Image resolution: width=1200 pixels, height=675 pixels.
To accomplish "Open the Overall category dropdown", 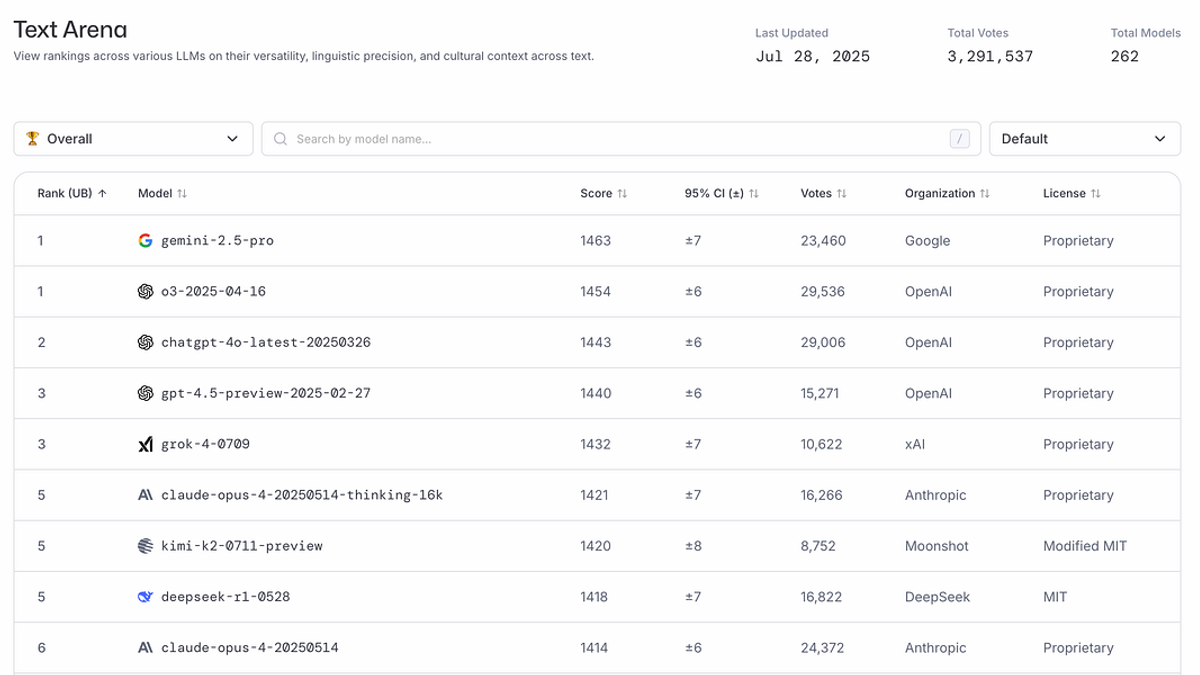I will pos(133,139).
